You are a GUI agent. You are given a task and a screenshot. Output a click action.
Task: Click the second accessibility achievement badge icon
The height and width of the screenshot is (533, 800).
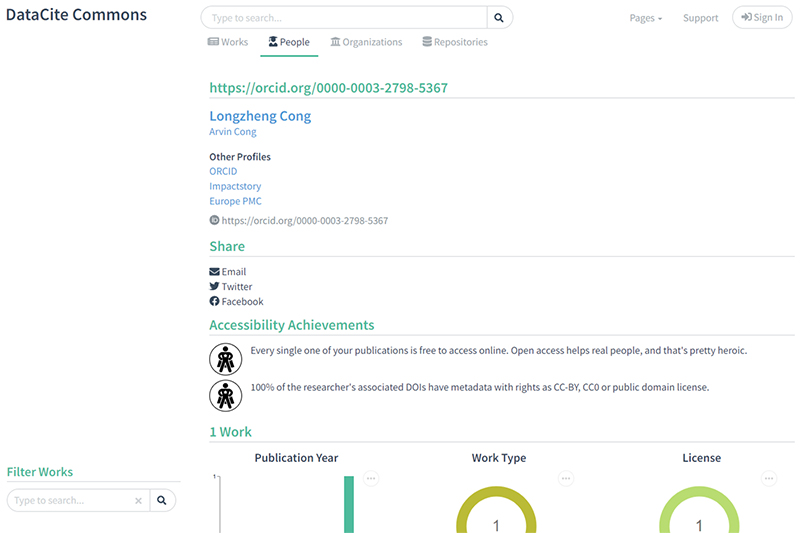[225, 395]
